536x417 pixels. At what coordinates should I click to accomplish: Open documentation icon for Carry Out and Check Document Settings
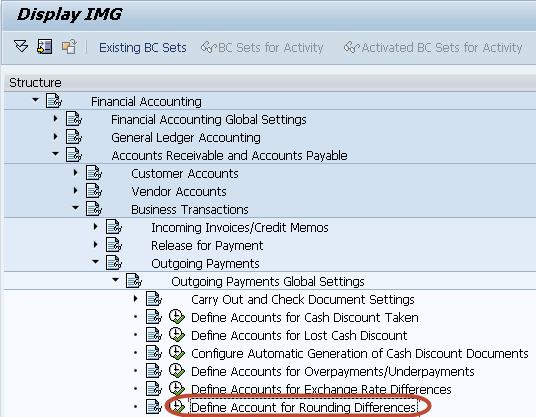(154, 298)
